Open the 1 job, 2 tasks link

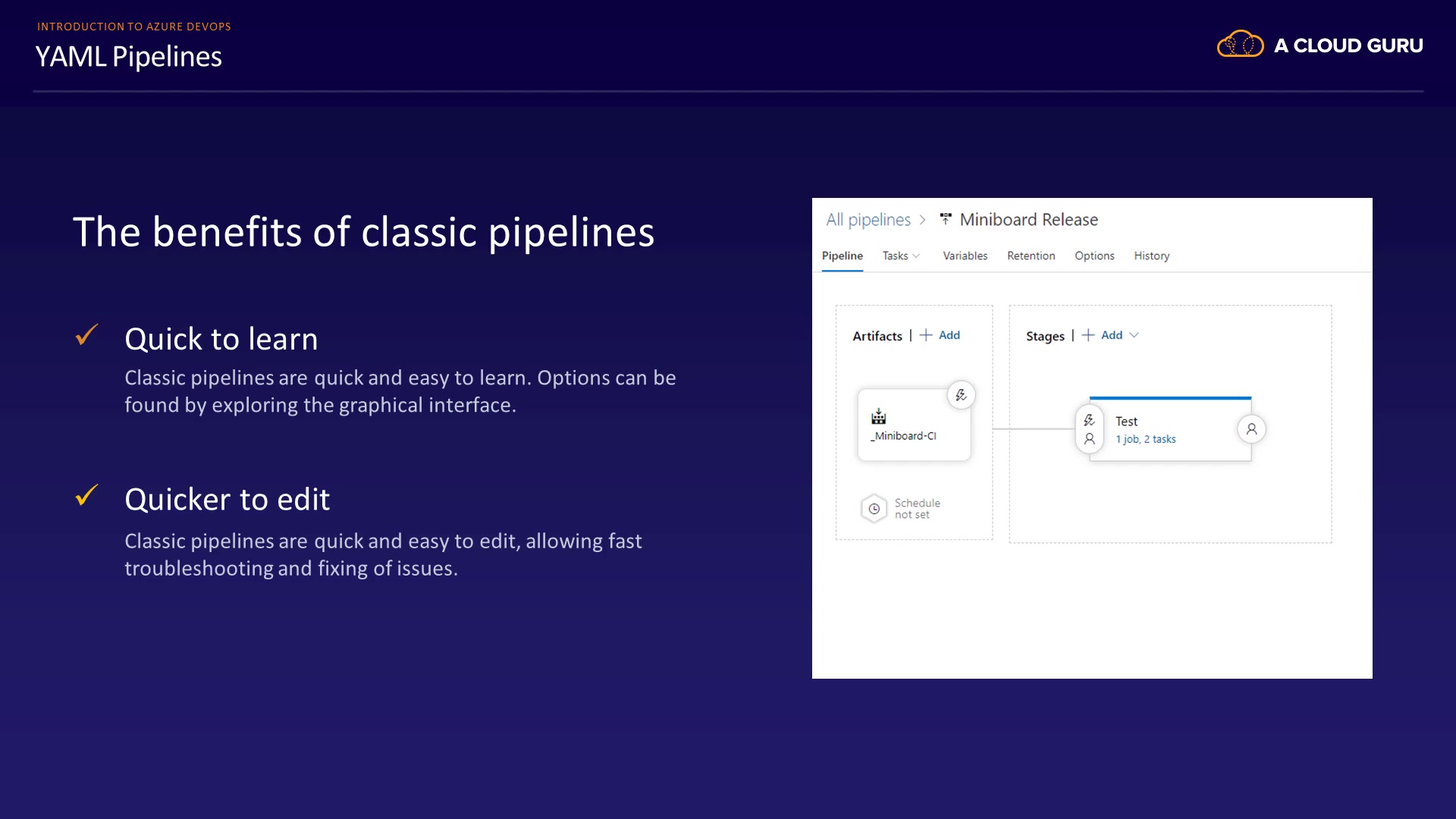click(1145, 439)
